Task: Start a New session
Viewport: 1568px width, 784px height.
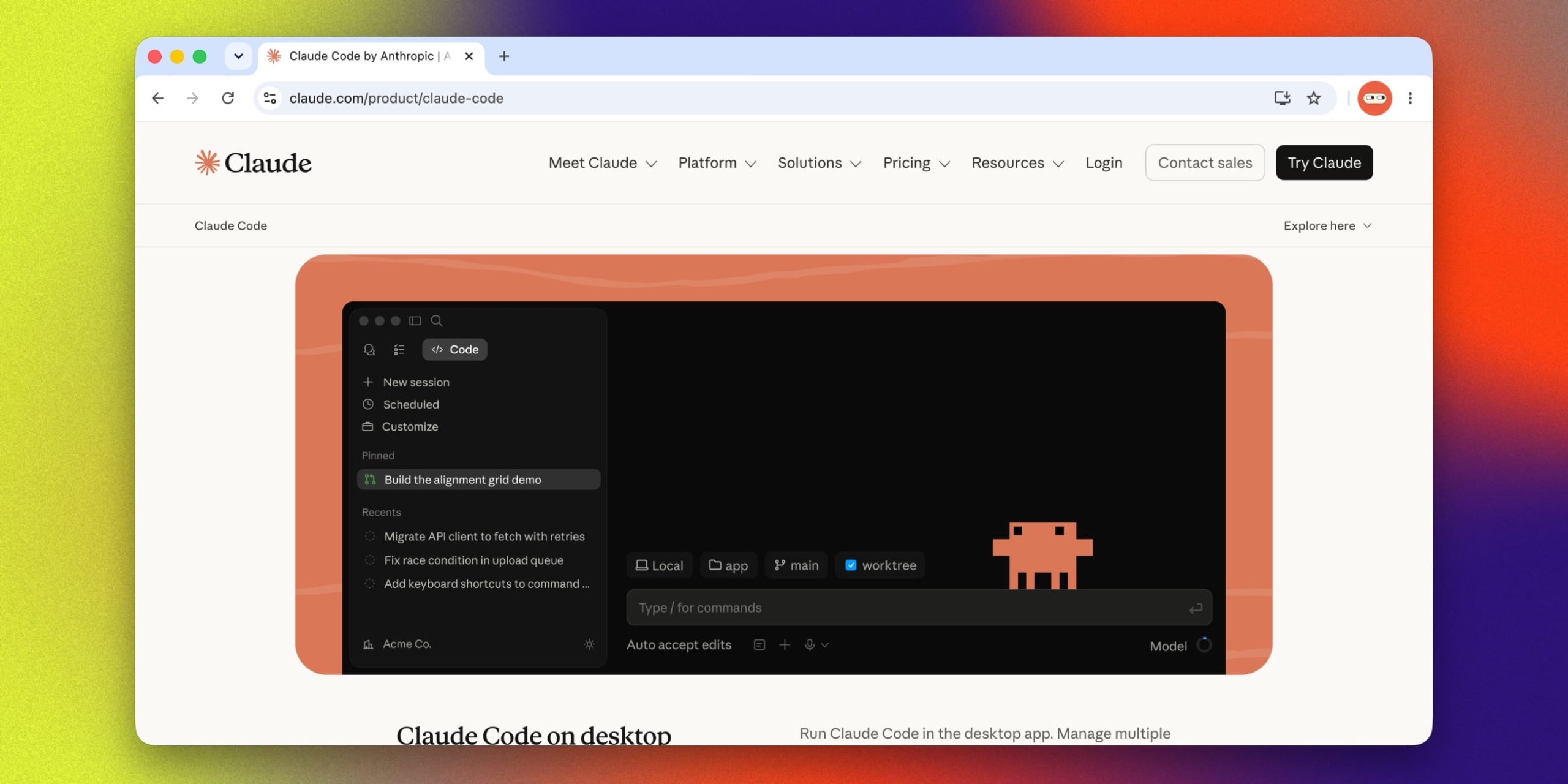Action: point(405,382)
